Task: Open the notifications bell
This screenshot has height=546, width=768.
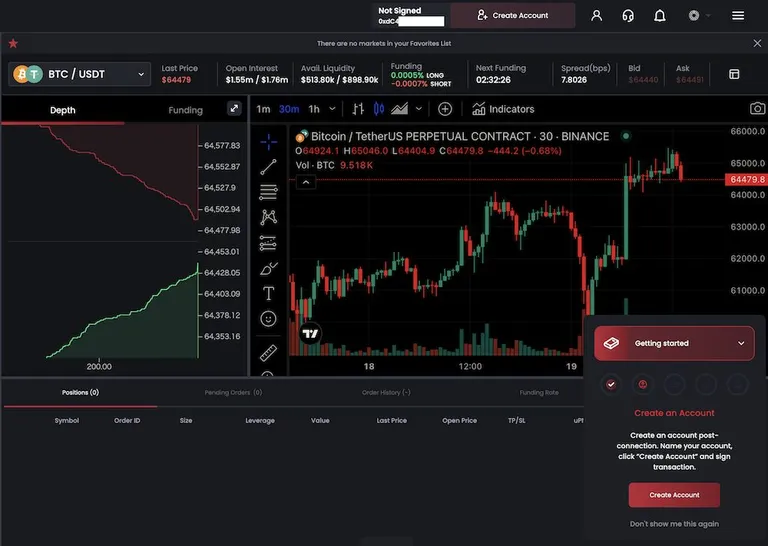Action: click(660, 16)
